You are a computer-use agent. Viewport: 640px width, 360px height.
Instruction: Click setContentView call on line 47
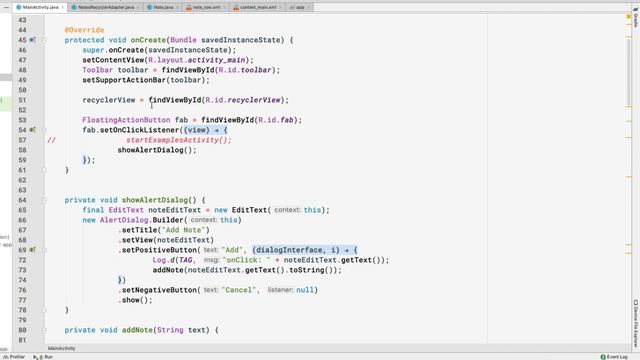tap(113, 60)
